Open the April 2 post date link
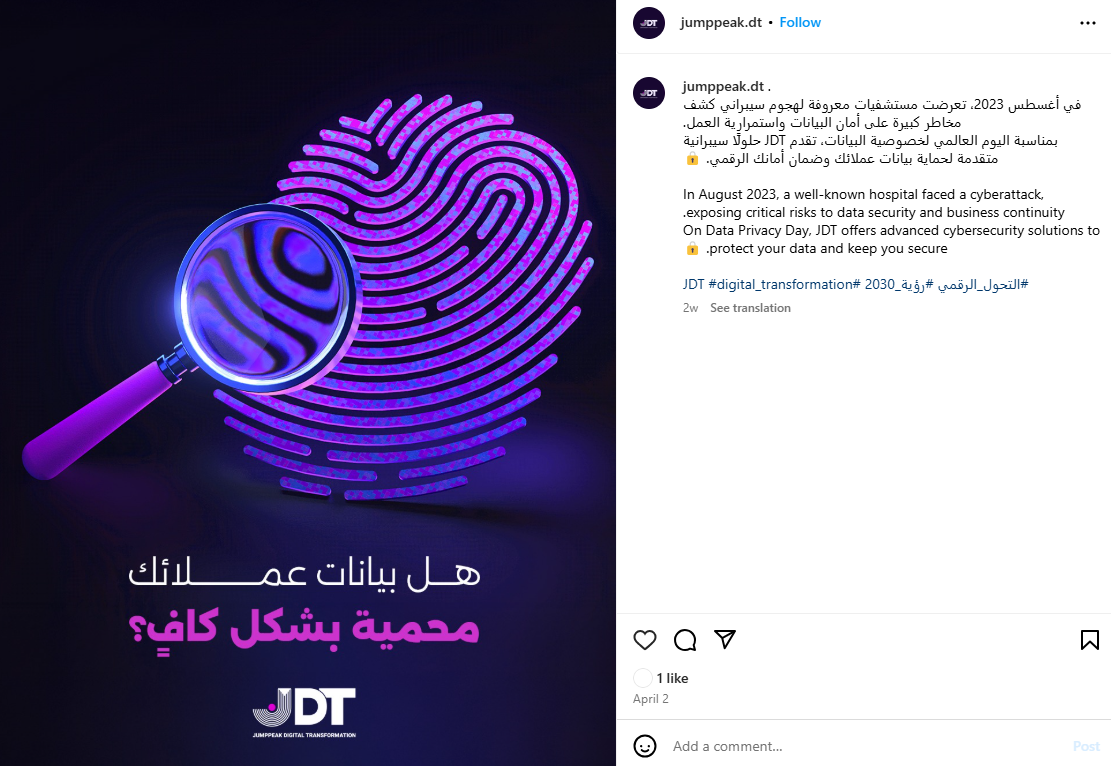The width and height of the screenshot is (1111, 766). point(650,699)
